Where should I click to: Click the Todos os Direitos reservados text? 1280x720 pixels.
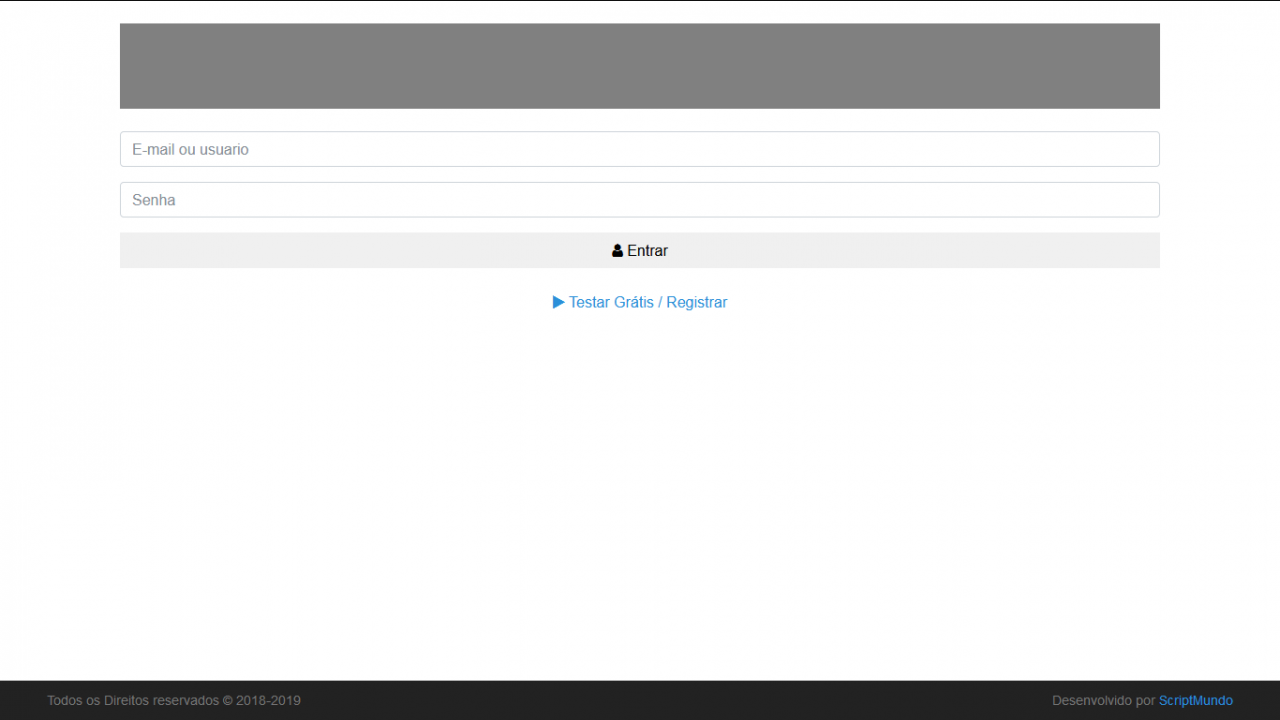tap(132, 701)
